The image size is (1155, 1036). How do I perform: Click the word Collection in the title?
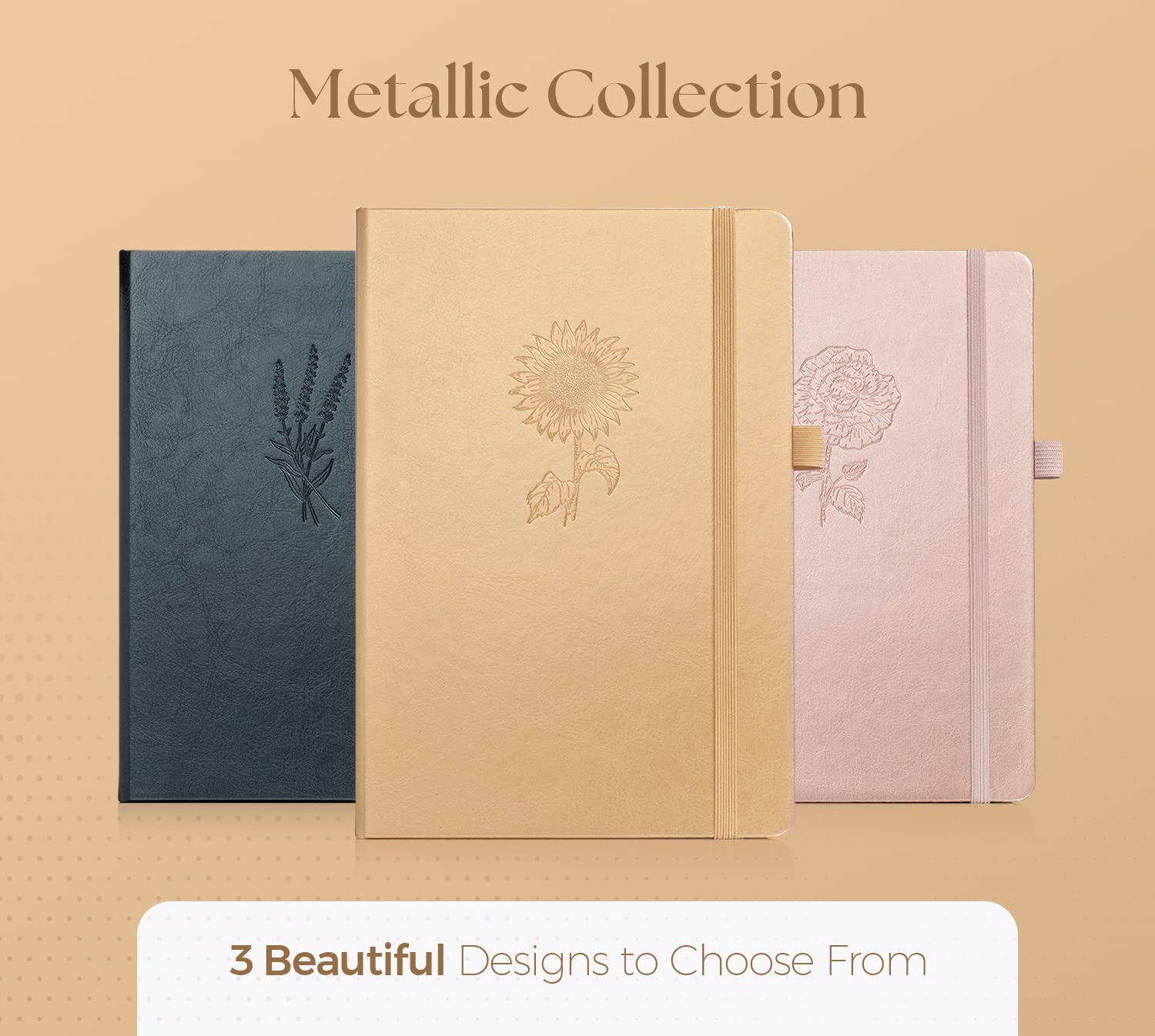(707, 94)
